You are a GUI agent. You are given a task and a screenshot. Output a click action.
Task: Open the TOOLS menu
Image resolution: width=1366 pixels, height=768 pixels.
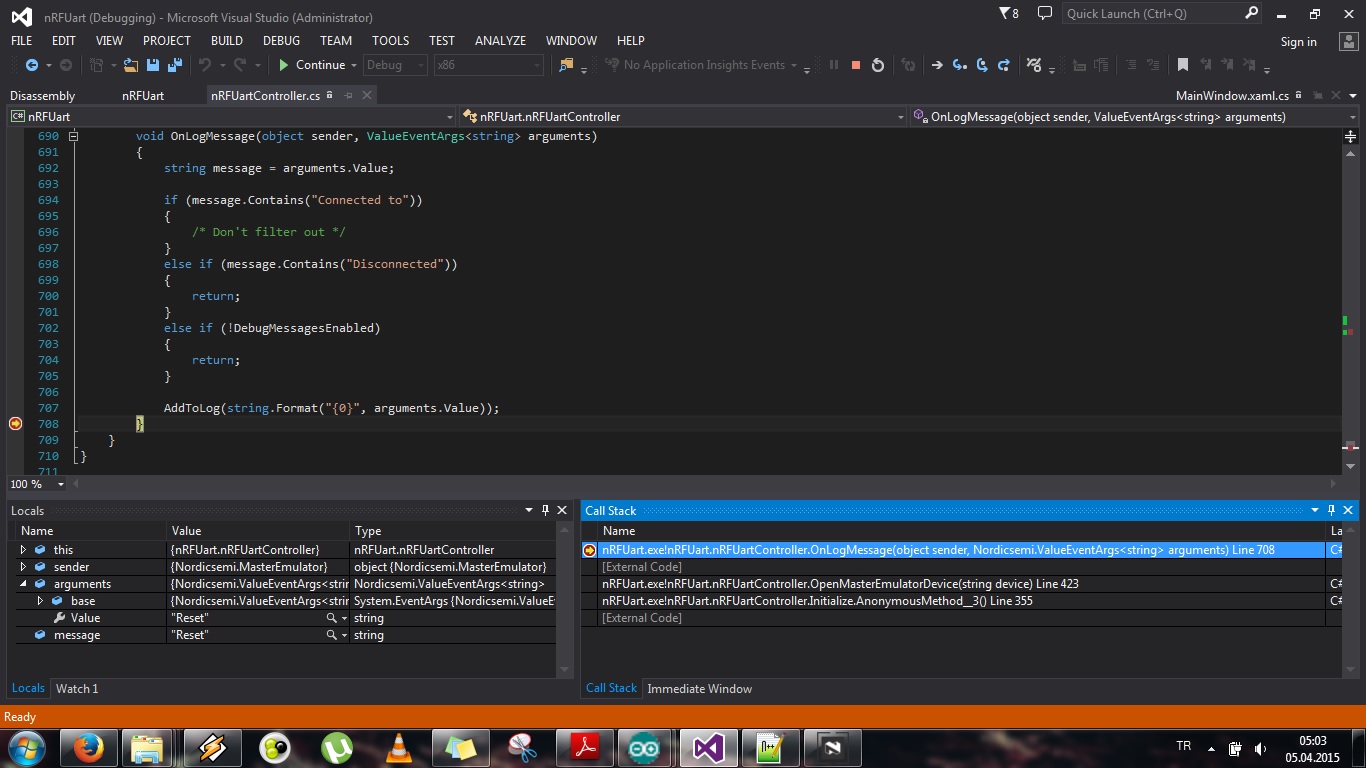click(390, 41)
